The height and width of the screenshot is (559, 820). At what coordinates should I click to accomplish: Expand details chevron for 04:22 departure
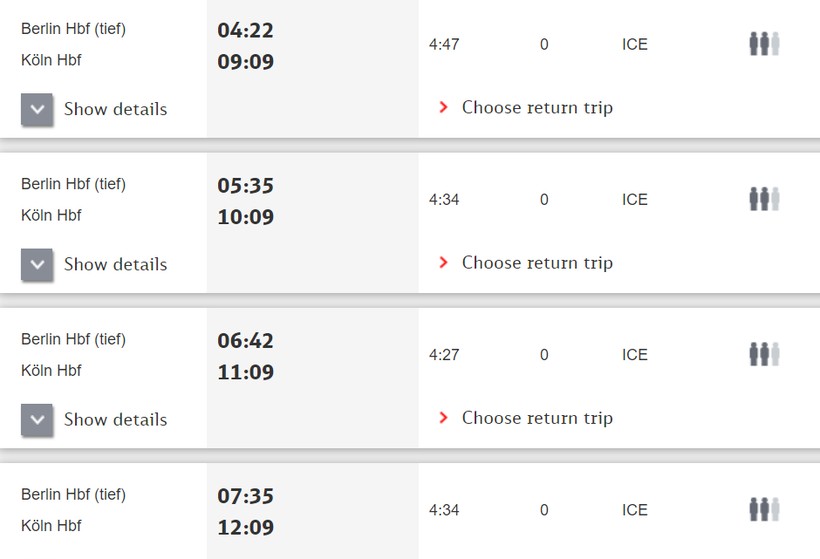37,109
